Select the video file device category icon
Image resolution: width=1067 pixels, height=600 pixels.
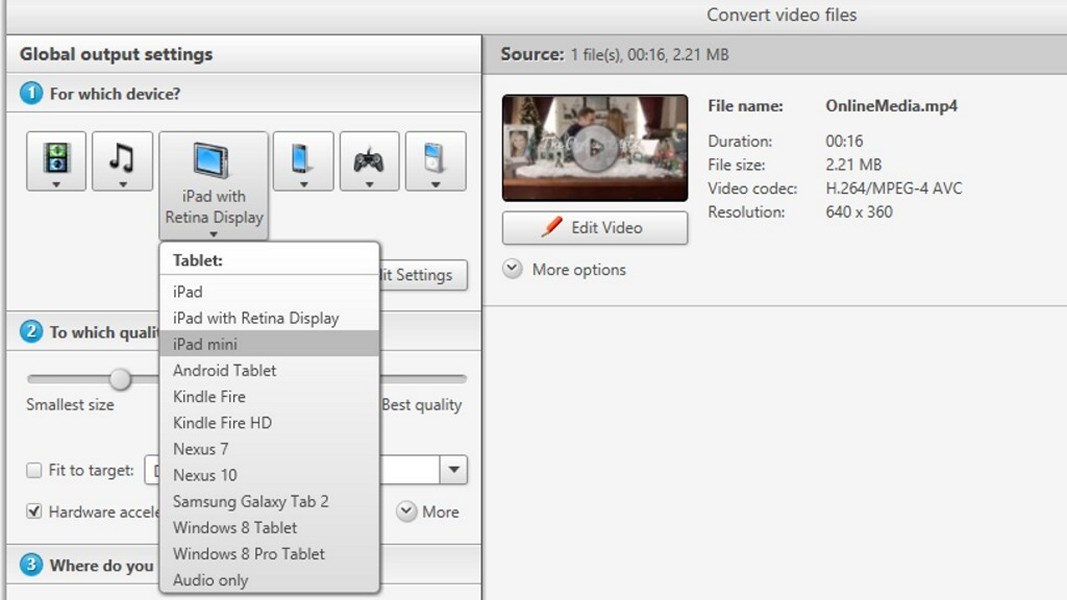pyautogui.click(x=56, y=161)
